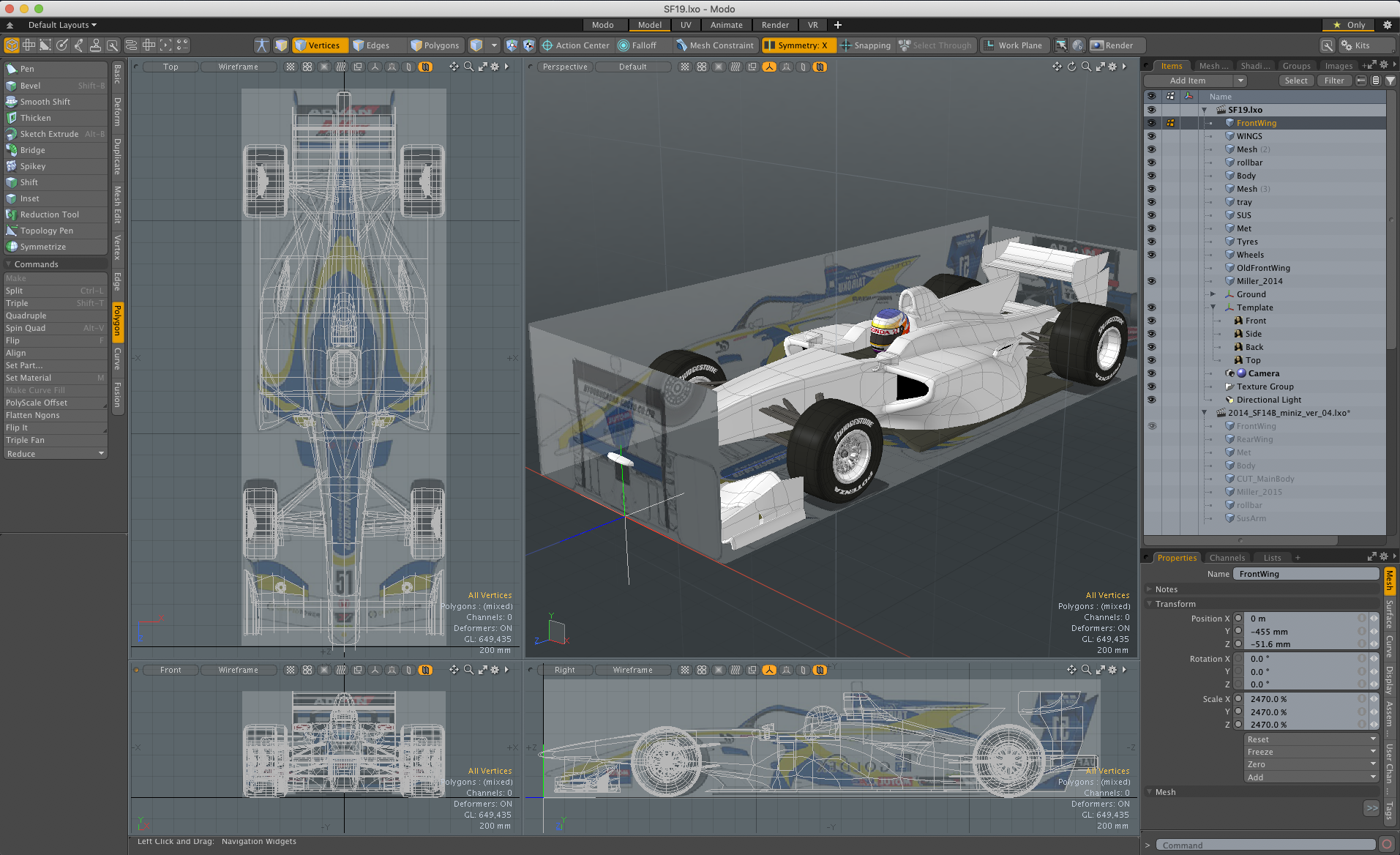Switch to the Animate layout tab
Image resolution: width=1400 pixels, height=855 pixels.
tap(726, 25)
